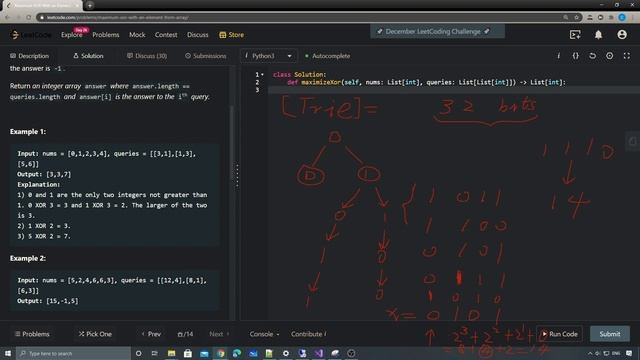
Task: Click the Example 1 heading
Action: pos(28,131)
